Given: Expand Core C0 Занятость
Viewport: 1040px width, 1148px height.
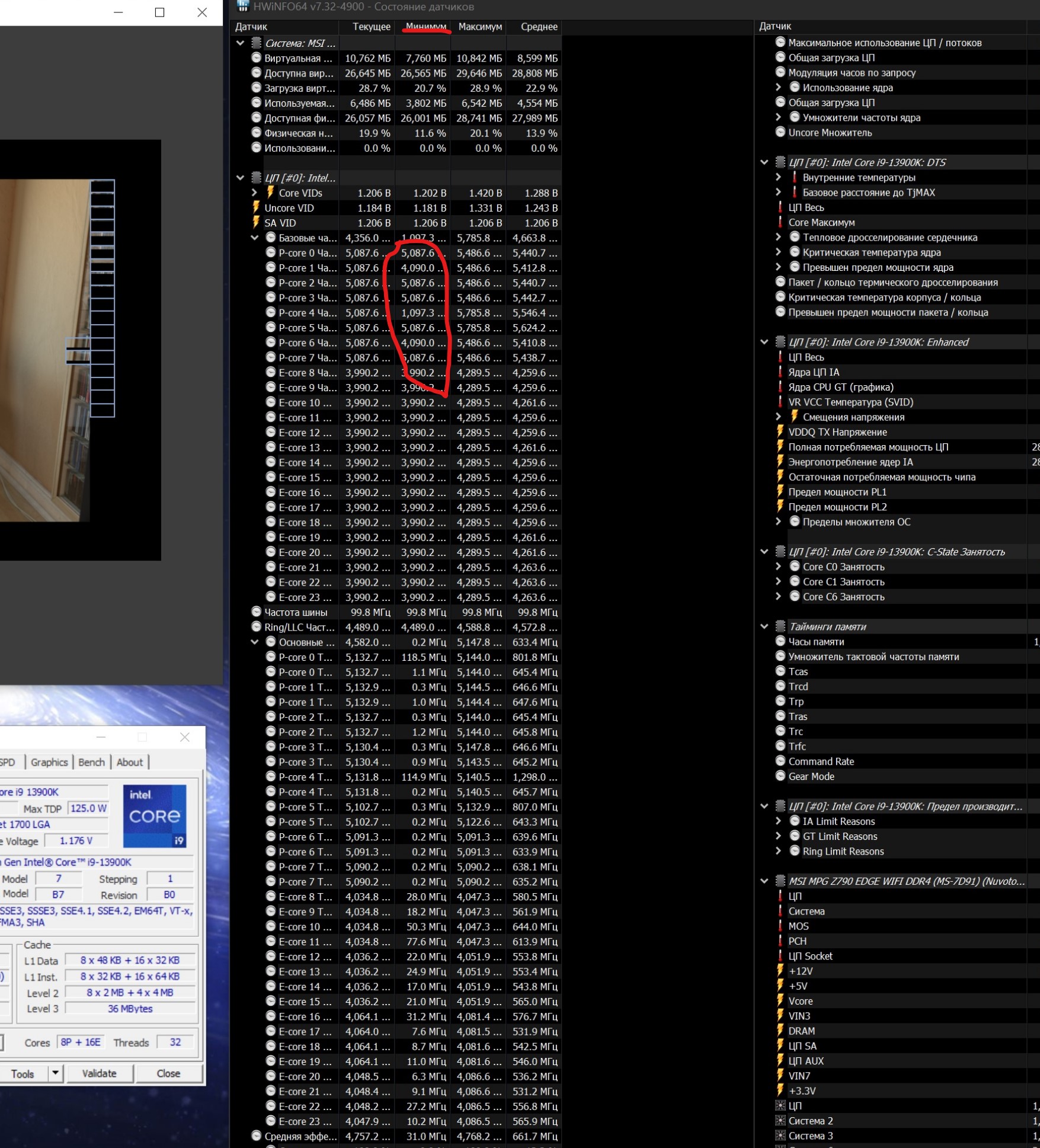Looking at the screenshot, I should point(778,567).
